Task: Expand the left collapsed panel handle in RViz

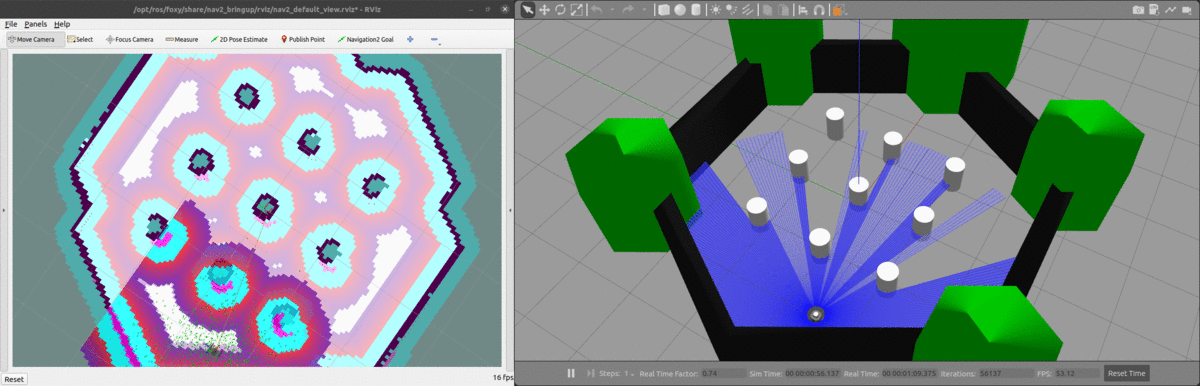Action: pos(4,210)
